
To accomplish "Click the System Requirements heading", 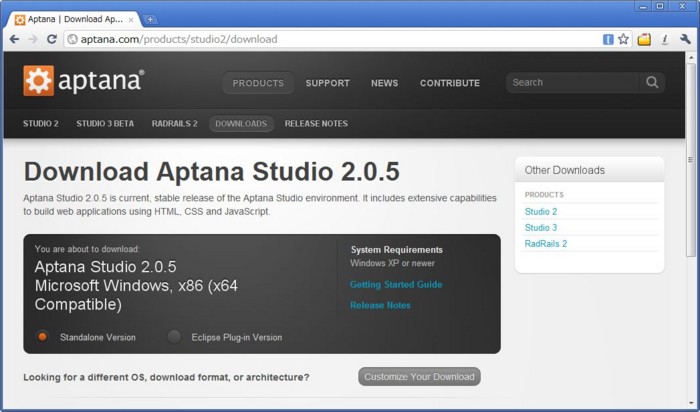I will [396, 250].
